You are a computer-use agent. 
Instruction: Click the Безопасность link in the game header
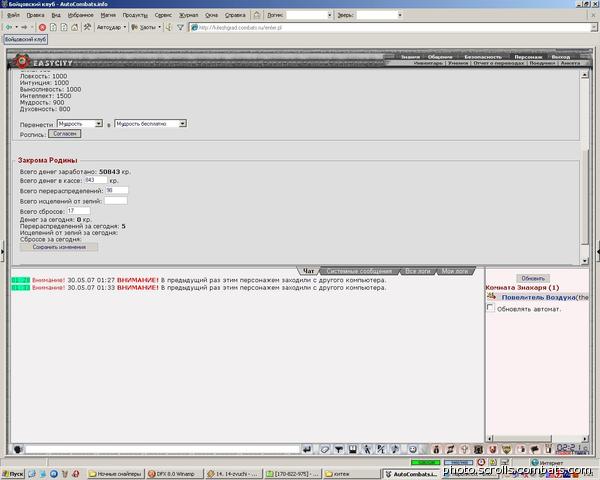(x=483, y=57)
